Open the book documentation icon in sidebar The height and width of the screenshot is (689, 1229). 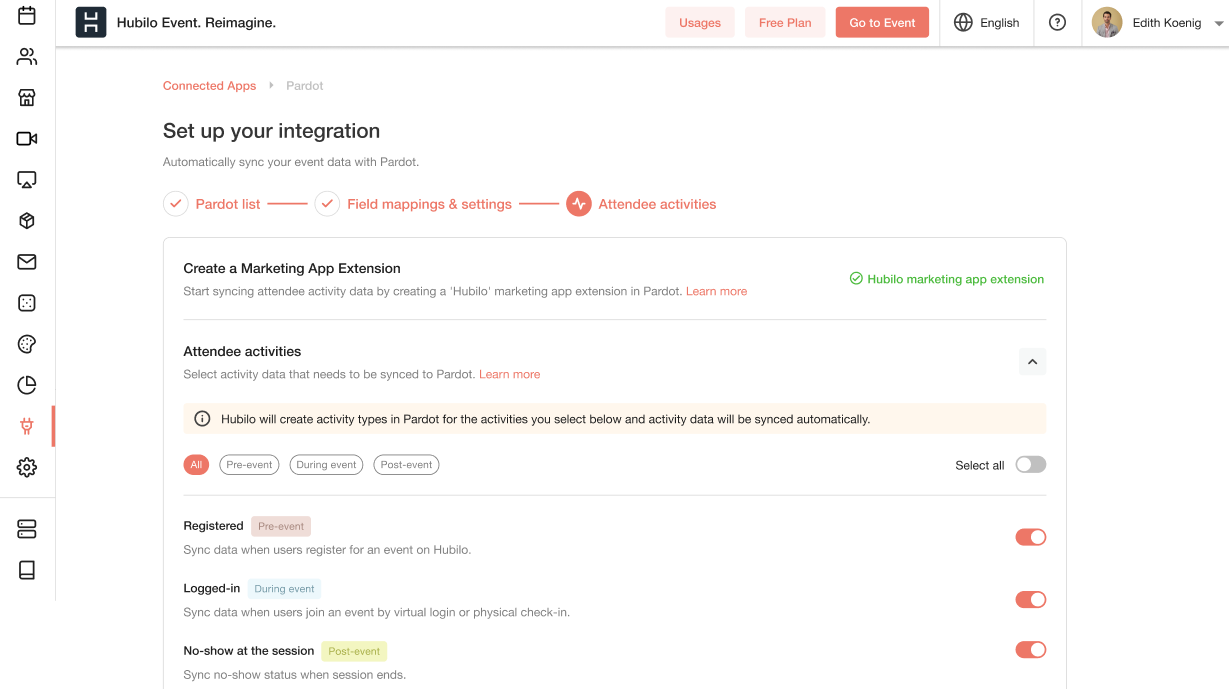[x=27, y=570]
